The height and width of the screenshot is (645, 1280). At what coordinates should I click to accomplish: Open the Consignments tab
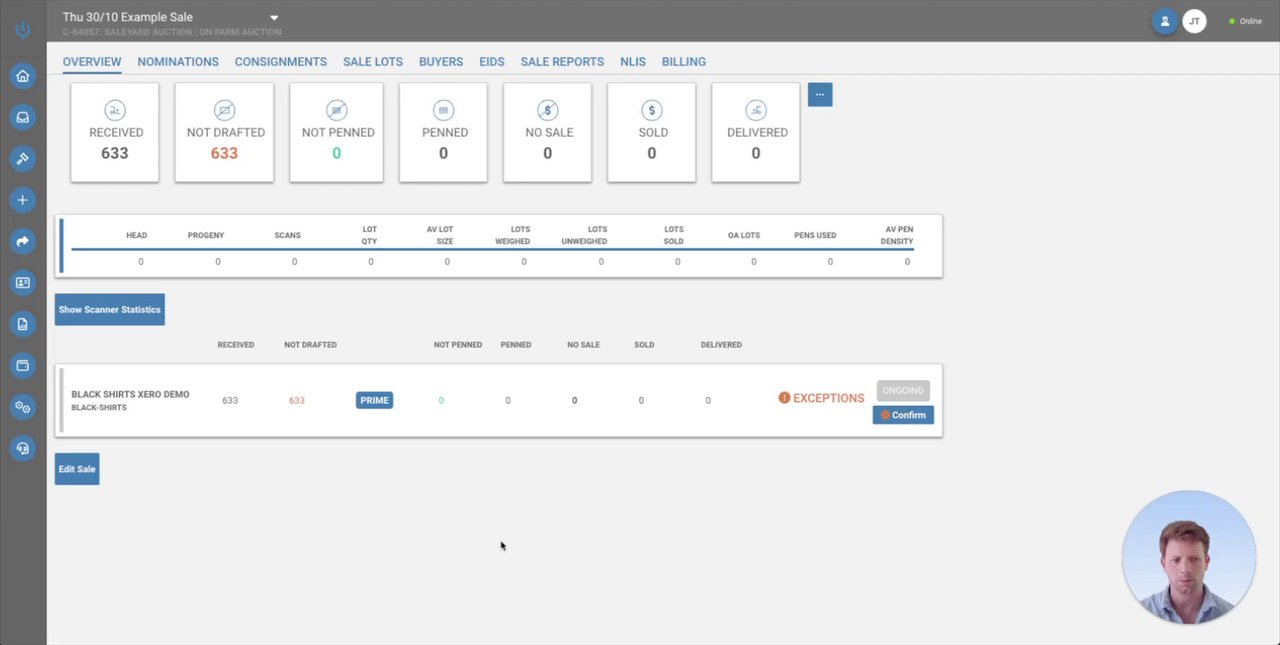pos(281,62)
